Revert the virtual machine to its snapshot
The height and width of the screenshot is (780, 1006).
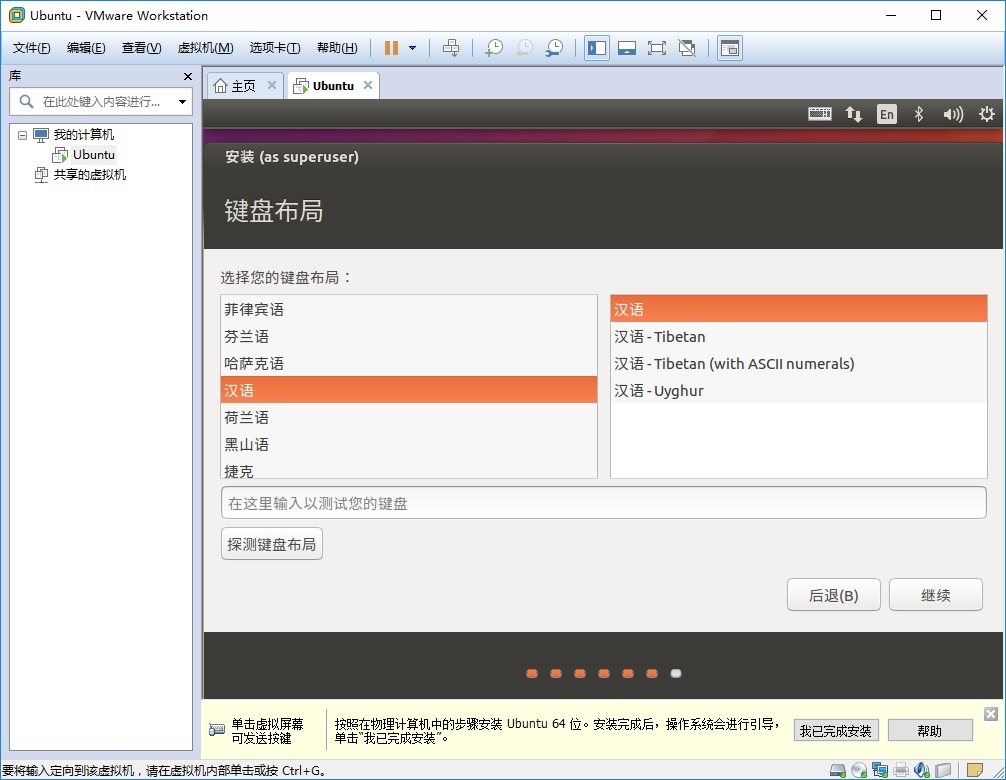(x=524, y=48)
